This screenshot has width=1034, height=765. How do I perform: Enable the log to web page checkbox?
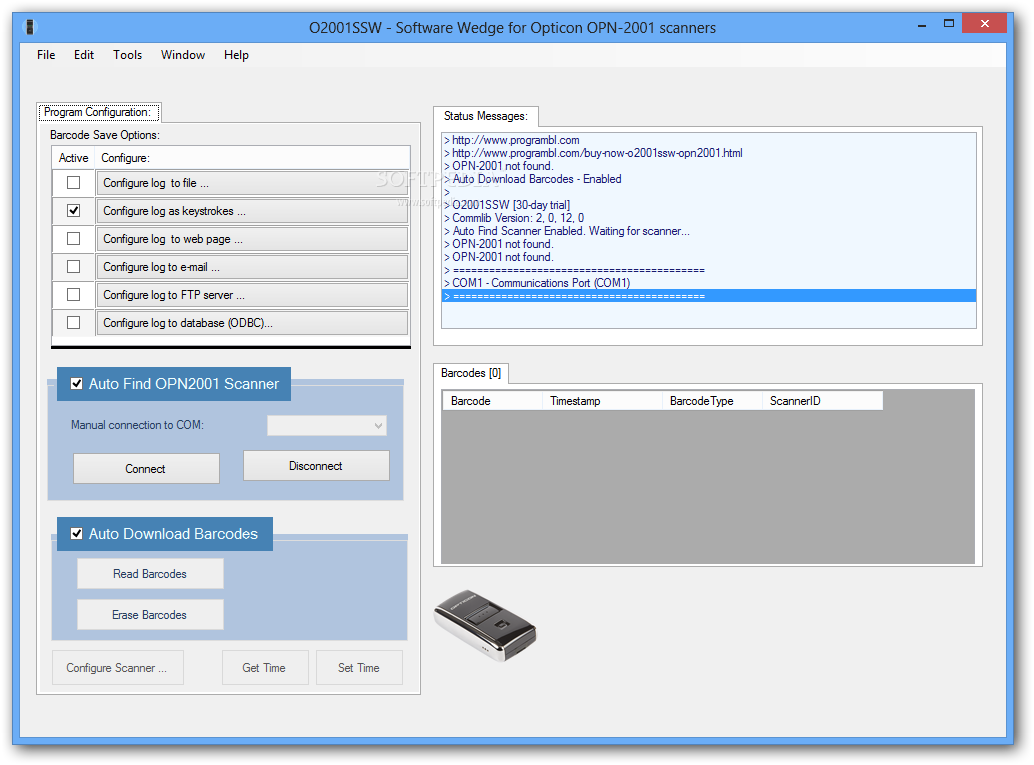tap(73, 239)
